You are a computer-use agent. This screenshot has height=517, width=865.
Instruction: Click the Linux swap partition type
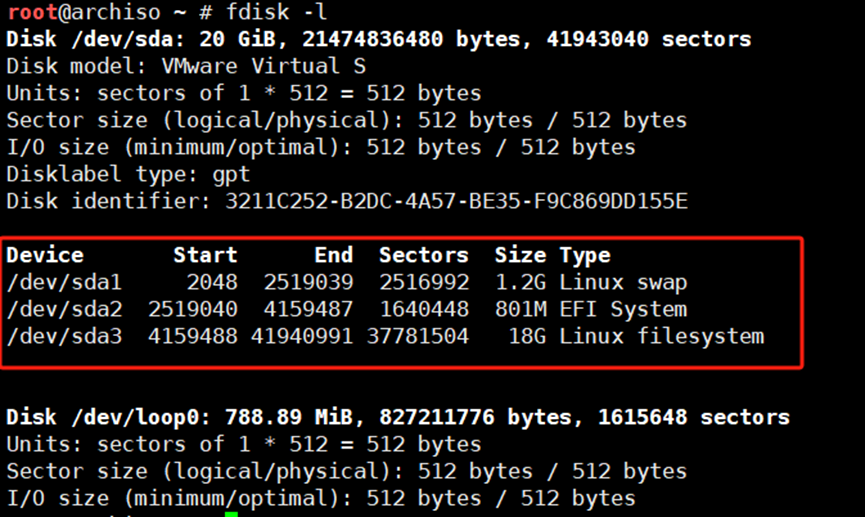pos(623,283)
